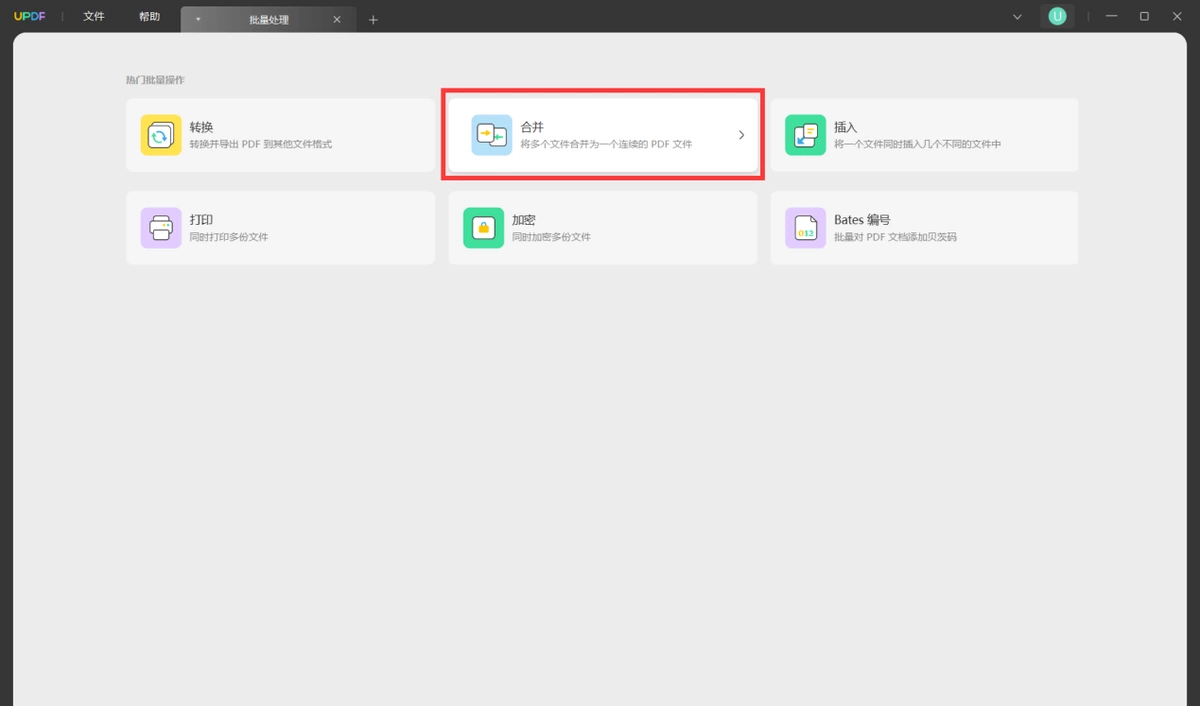The image size is (1200, 706).
Task: Click the purple 打印 printer icon
Action: point(161,228)
